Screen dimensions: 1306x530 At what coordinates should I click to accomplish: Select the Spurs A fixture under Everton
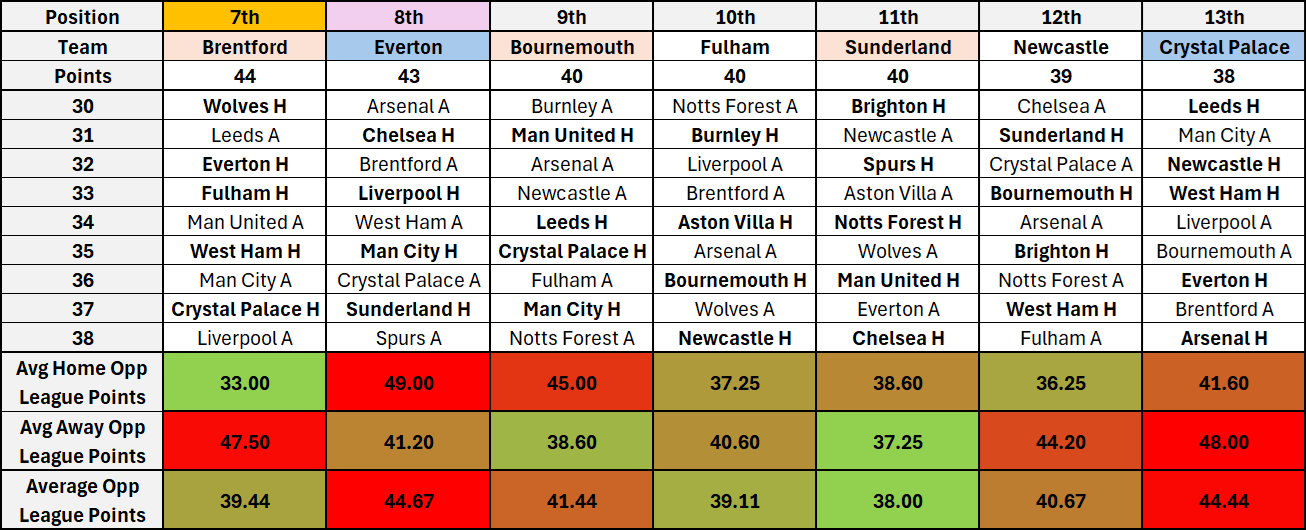[407, 338]
